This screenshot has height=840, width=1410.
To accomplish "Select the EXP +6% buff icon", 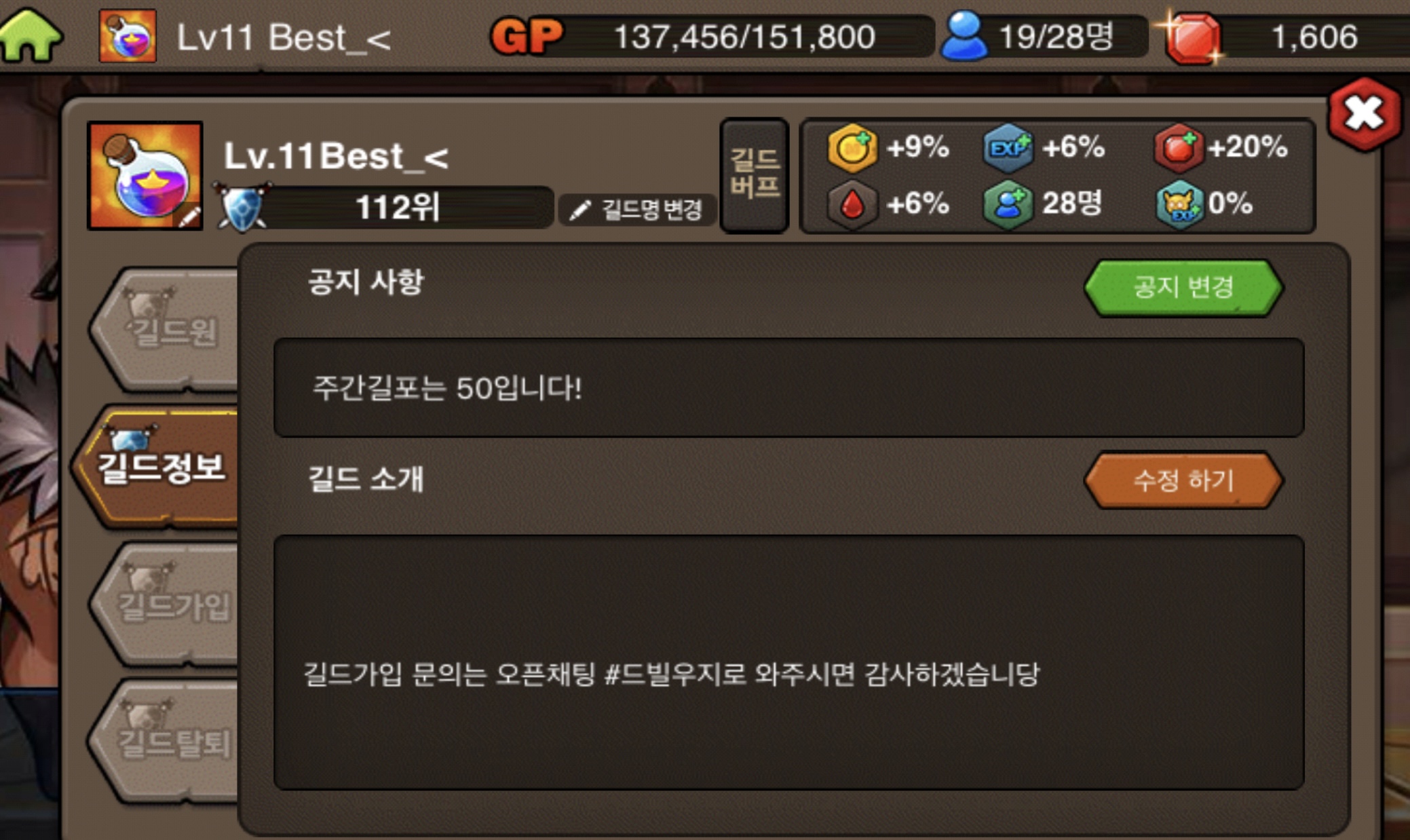I will [x=1008, y=147].
